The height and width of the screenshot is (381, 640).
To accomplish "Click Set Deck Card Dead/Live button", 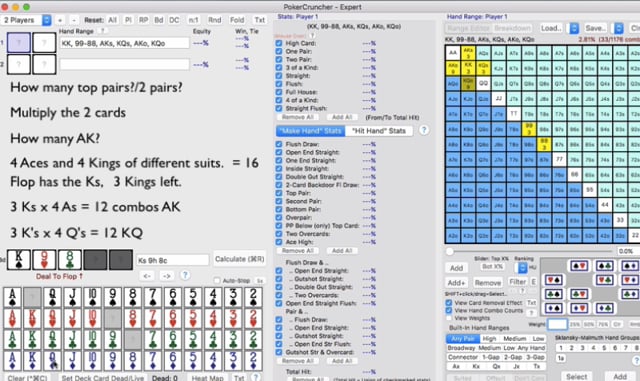I will [x=102, y=378].
